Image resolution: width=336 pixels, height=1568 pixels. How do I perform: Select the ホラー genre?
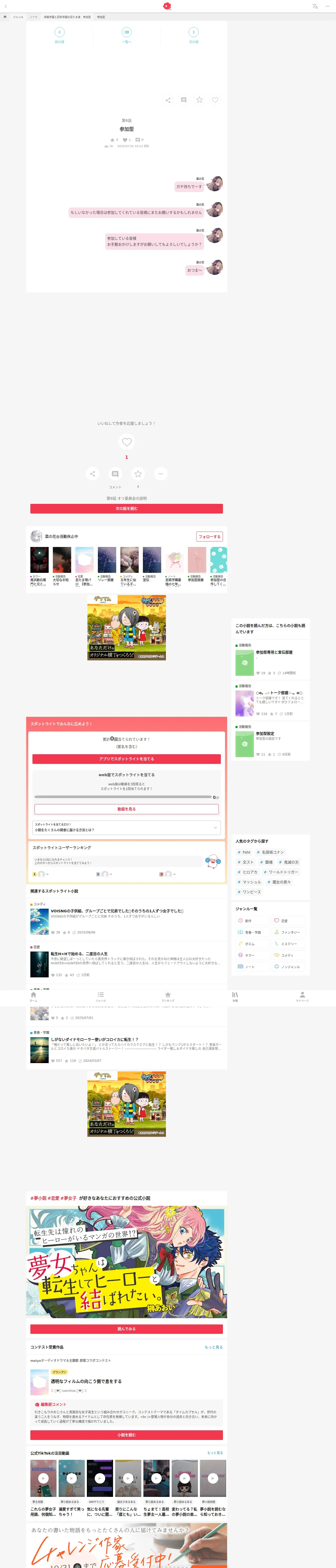point(253,955)
